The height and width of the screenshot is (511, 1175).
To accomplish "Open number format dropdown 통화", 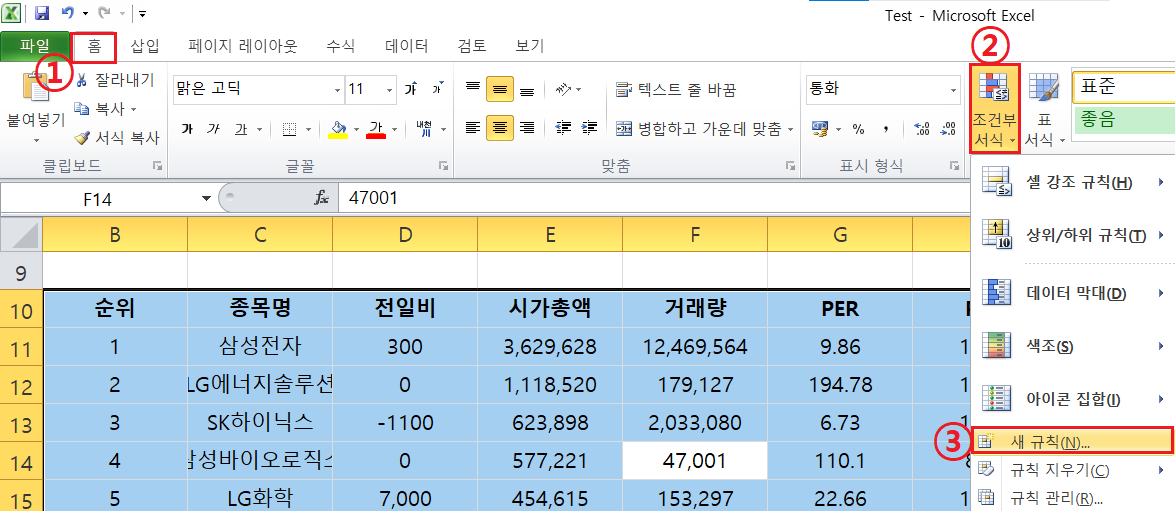I will pyautogui.click(x=952, y=89).
